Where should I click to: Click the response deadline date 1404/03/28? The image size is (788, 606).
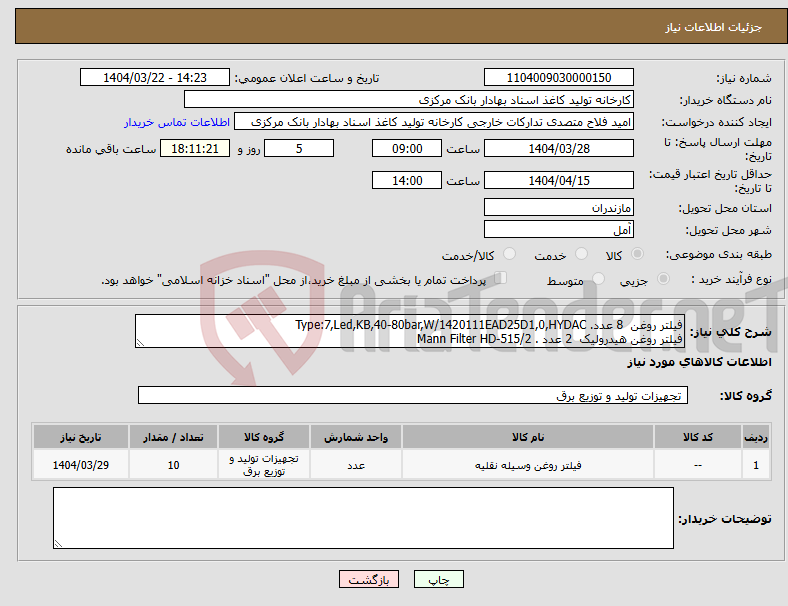tap(558, 148)
